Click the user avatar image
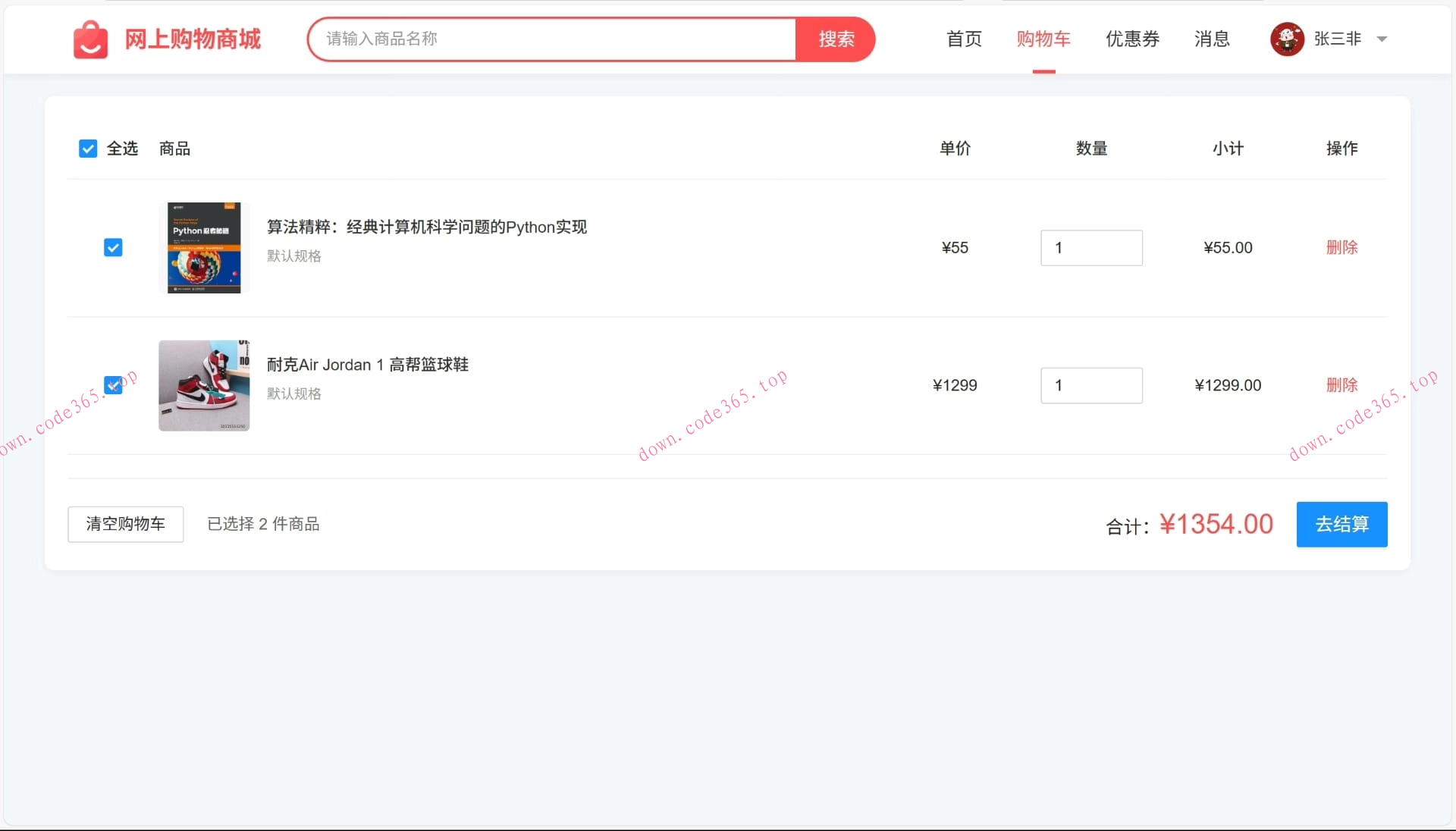 coord(1288,39)
